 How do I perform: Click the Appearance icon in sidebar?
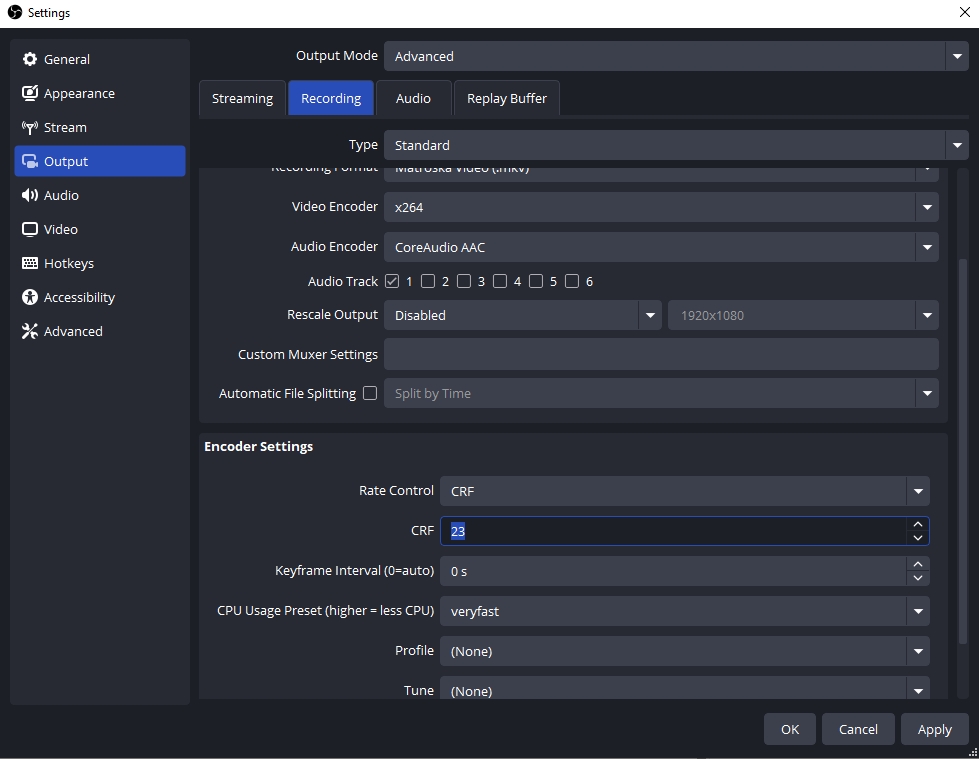29,93
